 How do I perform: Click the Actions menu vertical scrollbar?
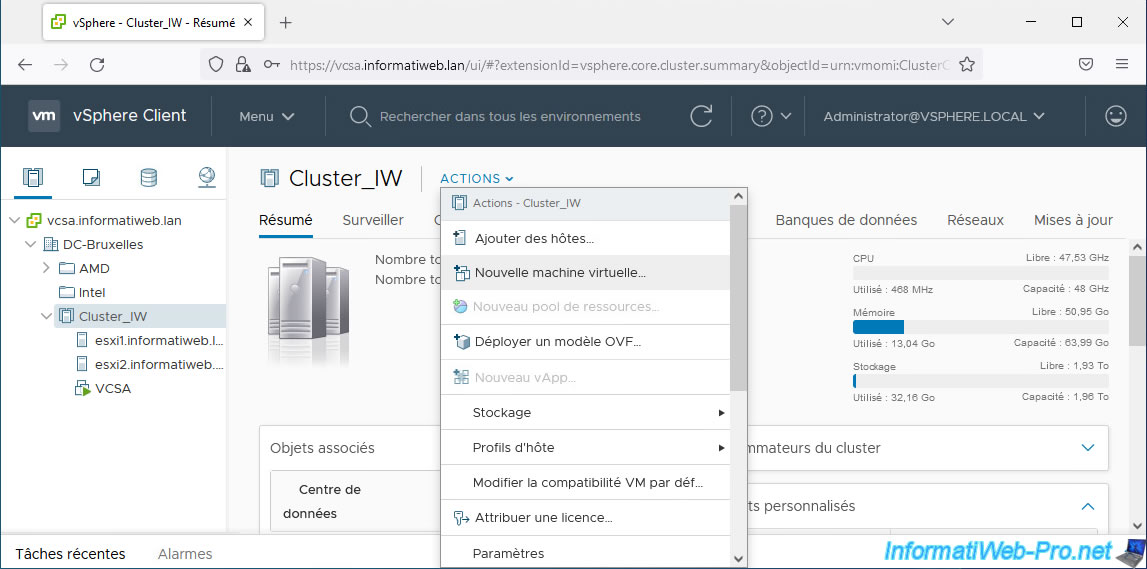738,300
